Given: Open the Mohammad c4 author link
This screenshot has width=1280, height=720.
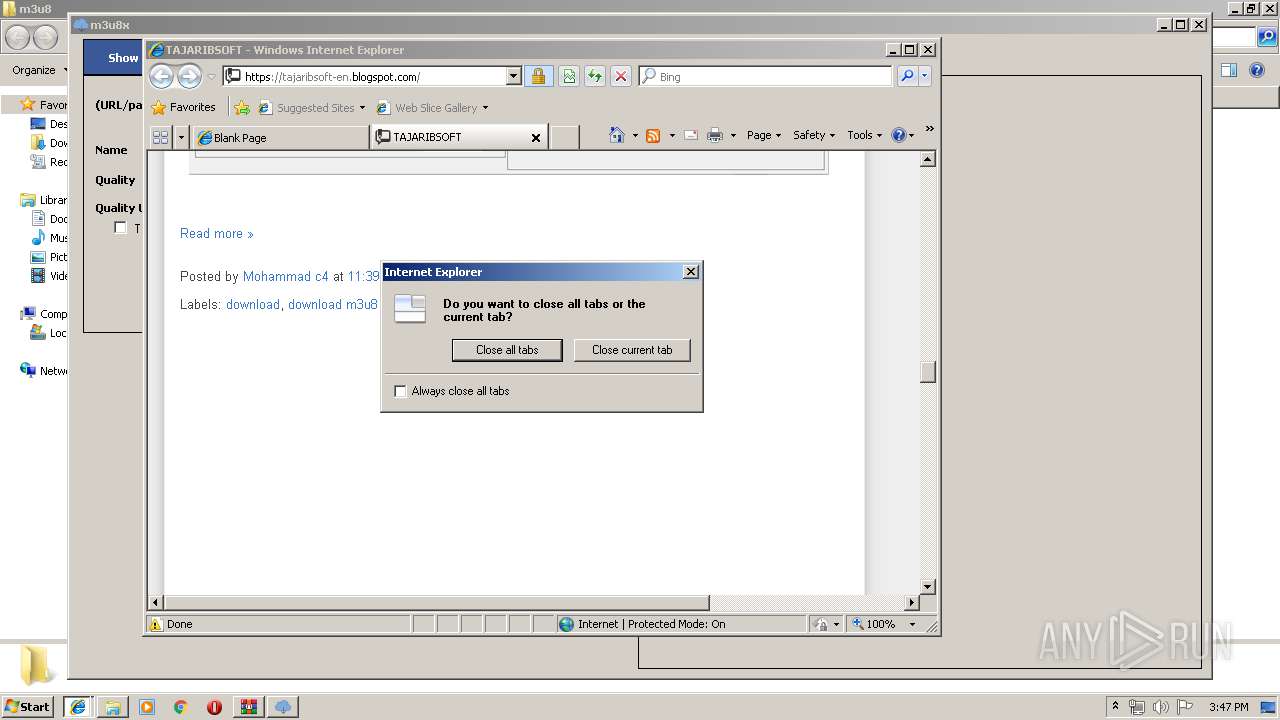Looking at the screenshot, I should coord(286,276).
